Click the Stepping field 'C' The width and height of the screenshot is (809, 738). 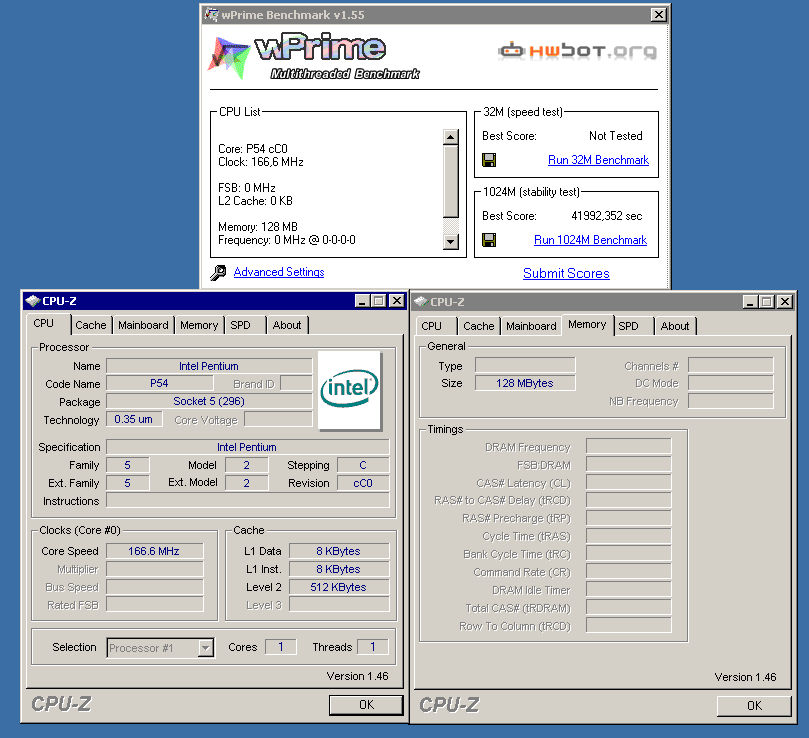point(363,465)
